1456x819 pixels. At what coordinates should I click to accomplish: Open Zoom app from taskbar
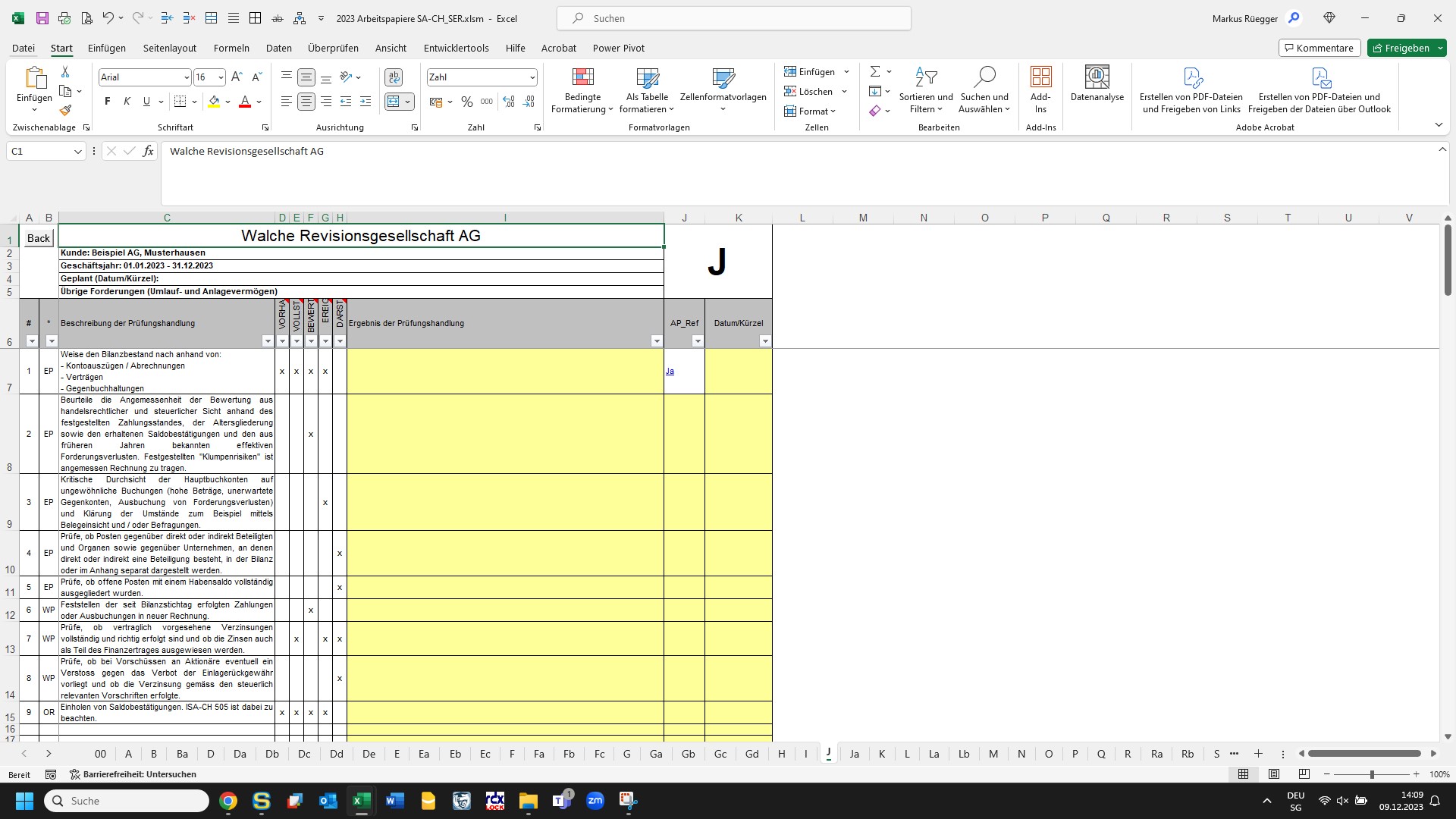click(x=595, y=801)
